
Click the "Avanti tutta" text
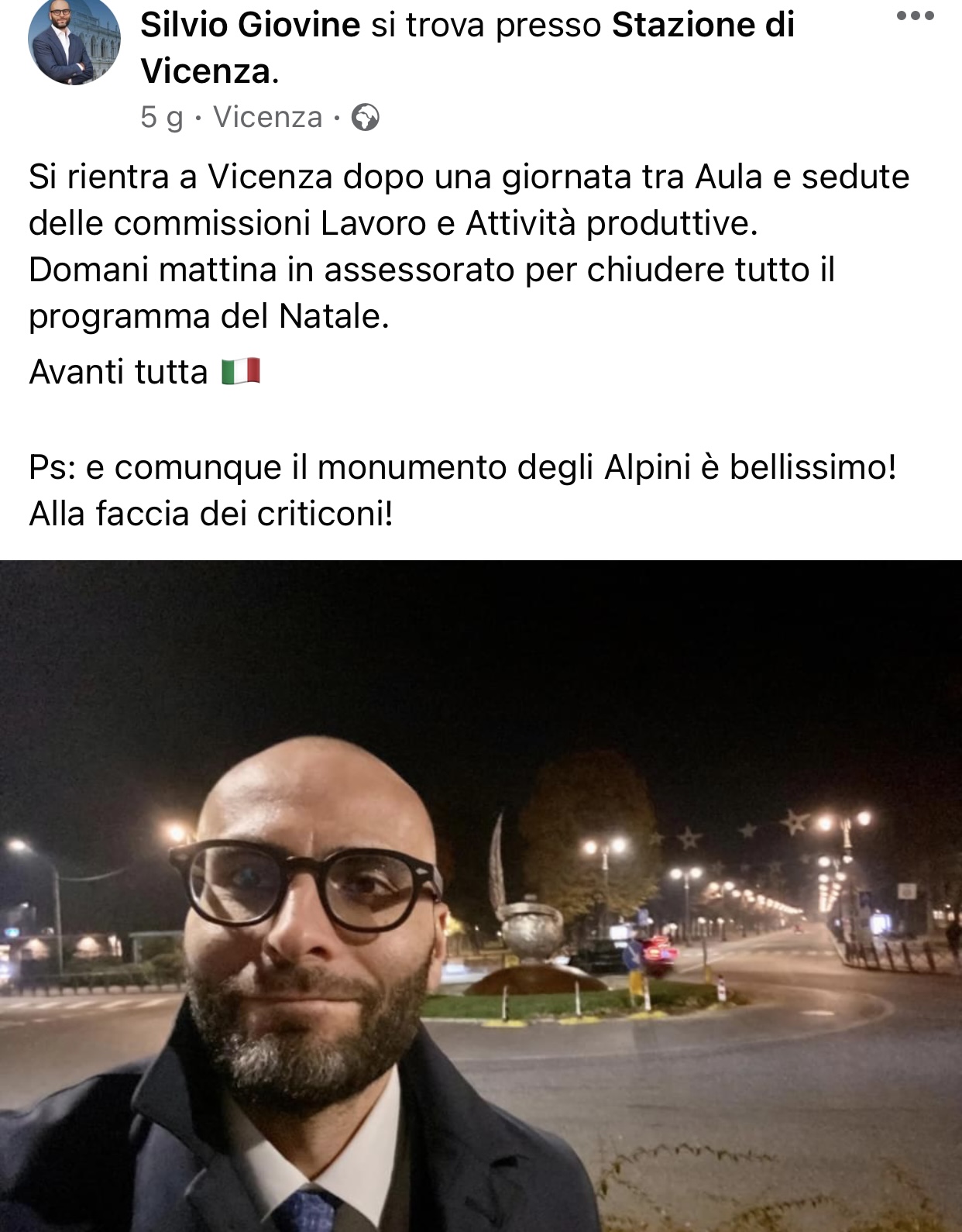point(119,372)
